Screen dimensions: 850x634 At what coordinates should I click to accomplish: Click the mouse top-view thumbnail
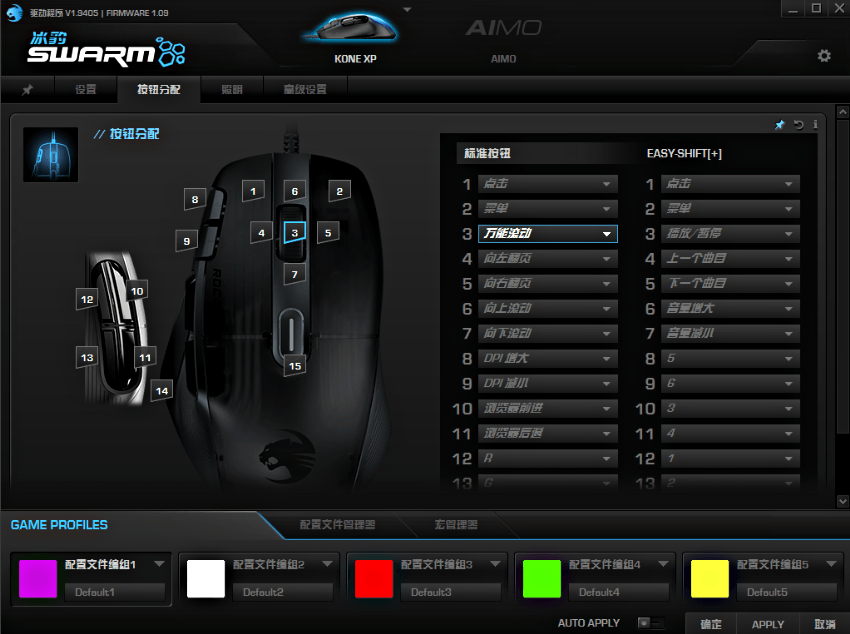(x=50, y=154)
